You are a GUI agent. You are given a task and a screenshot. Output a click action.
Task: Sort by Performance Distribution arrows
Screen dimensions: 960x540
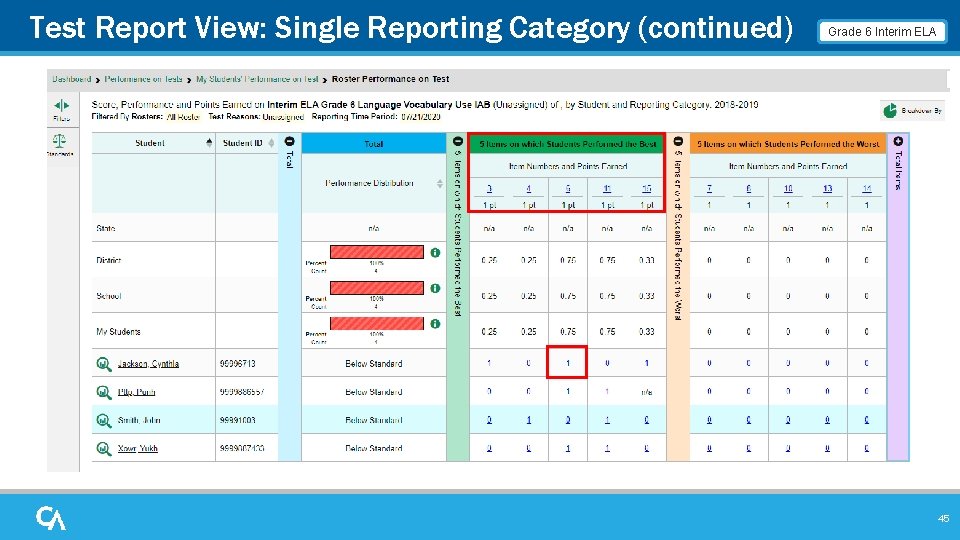(440, 184)
